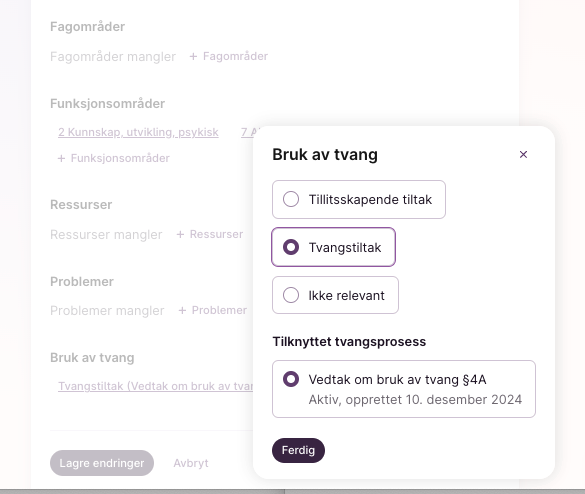Click the plus icon before Funksjonsområder
This screenshot has width=585, height=494.
point(61,158)
